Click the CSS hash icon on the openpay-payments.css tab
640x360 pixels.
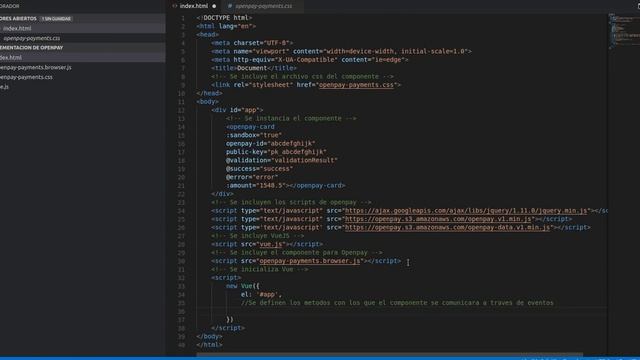230,6
